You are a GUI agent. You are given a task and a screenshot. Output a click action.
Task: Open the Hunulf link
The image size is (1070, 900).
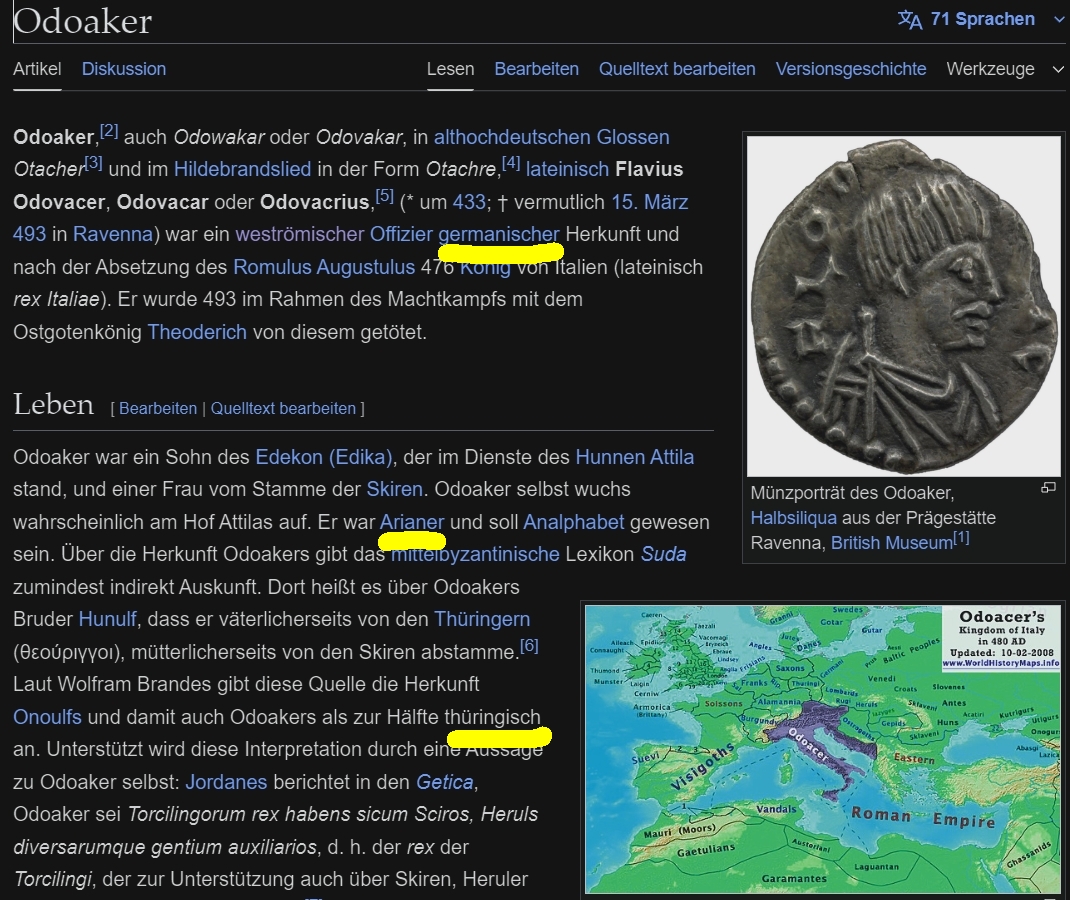point(108,619)
